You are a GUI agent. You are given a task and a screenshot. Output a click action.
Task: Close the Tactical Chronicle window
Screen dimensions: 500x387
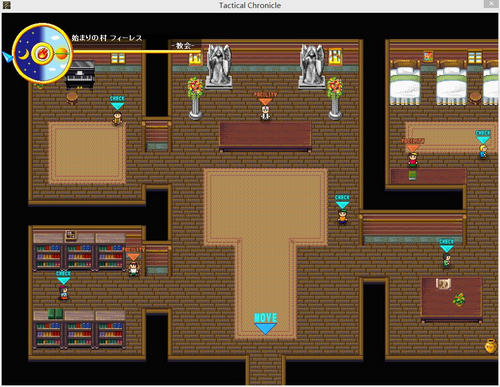[x=491, y=4]
